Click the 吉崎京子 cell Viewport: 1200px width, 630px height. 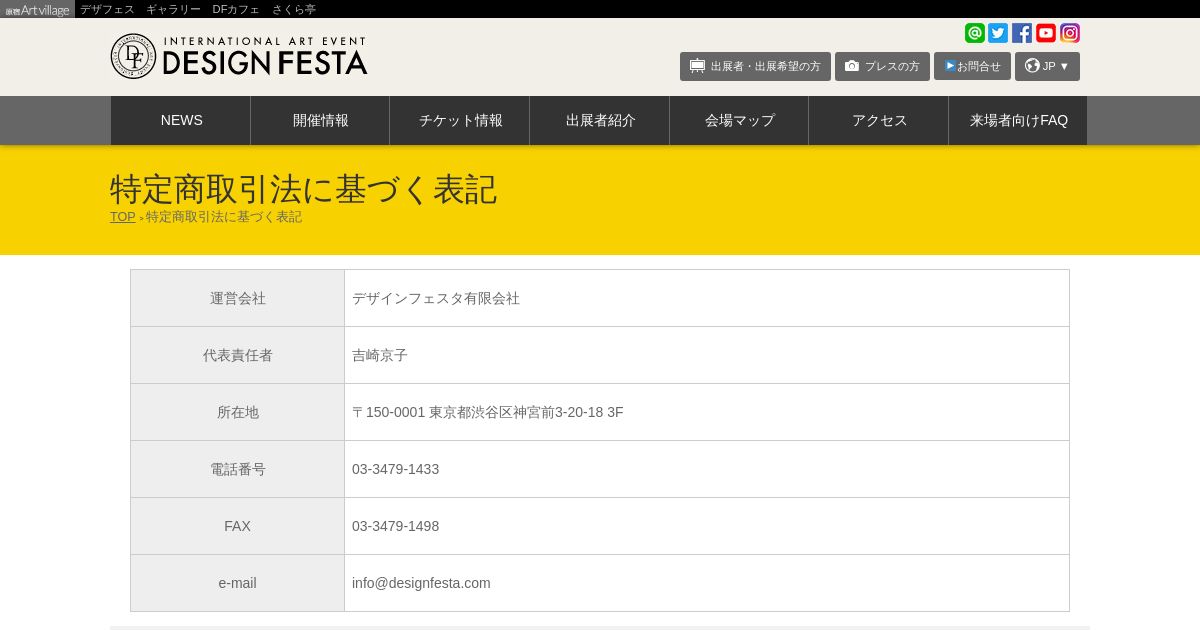(x=707, y=355)
